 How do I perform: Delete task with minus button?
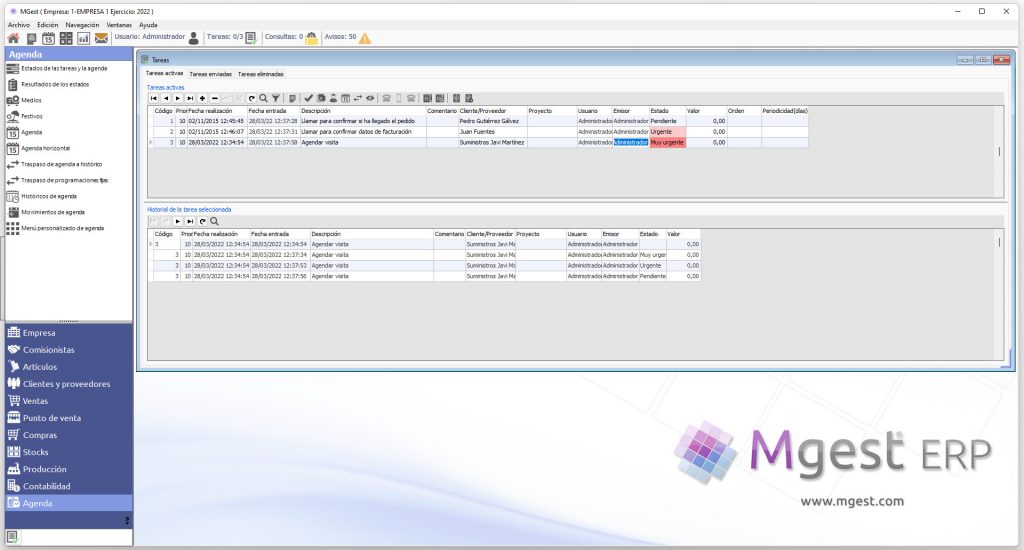[x=215, y=99]
